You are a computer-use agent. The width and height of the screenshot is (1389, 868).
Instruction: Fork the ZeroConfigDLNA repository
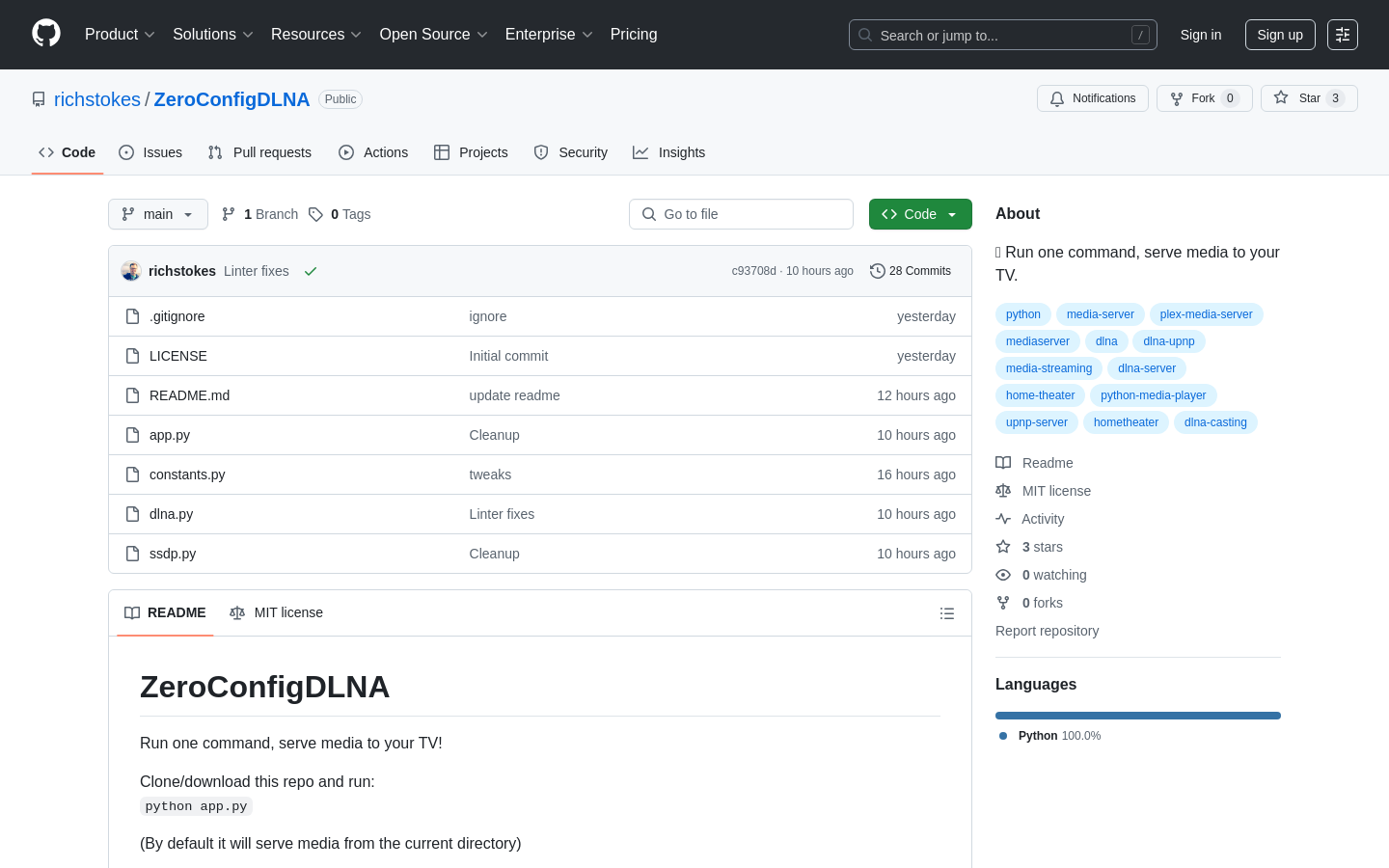1204,98
